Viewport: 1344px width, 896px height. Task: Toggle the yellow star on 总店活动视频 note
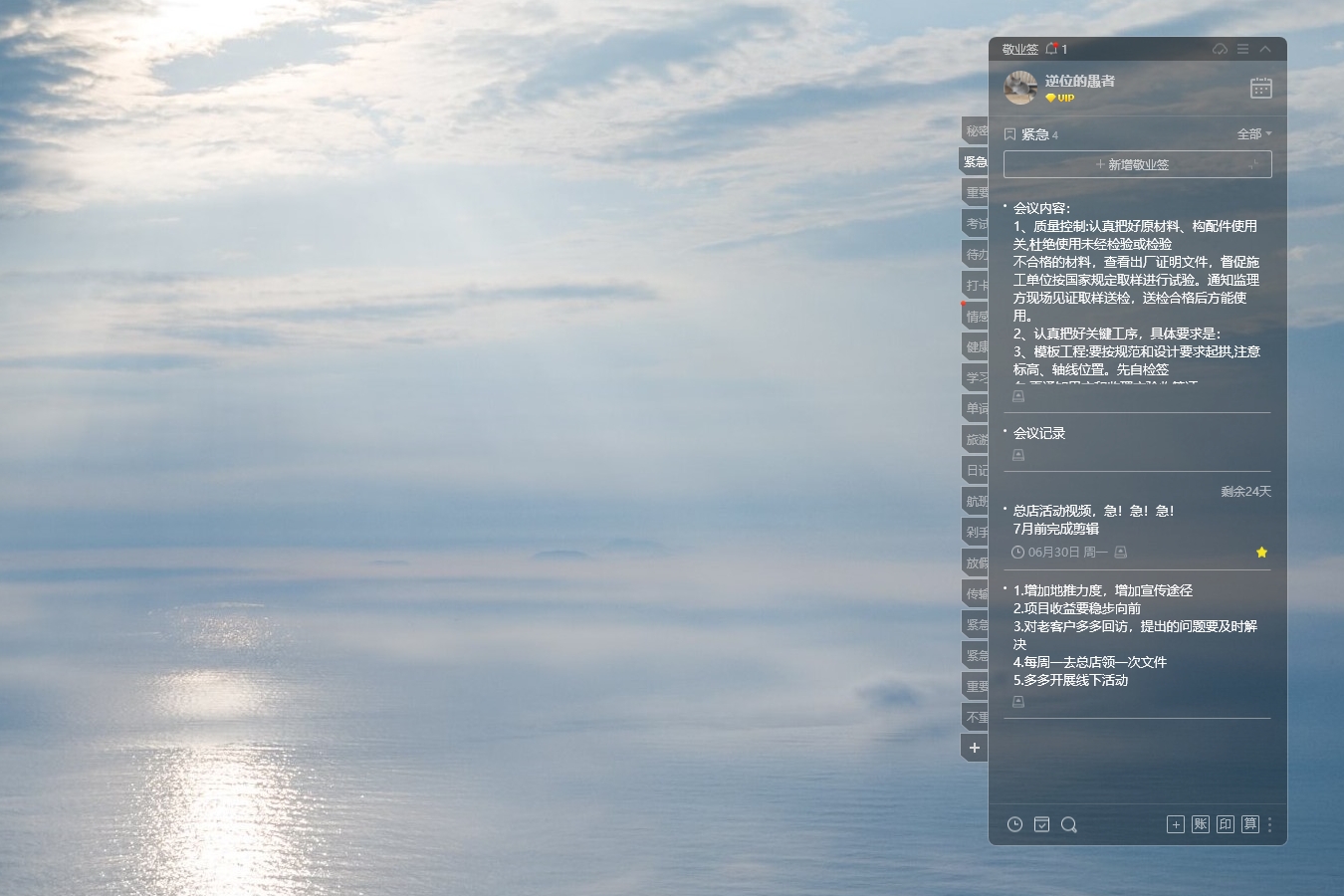tap(1261, 552)
